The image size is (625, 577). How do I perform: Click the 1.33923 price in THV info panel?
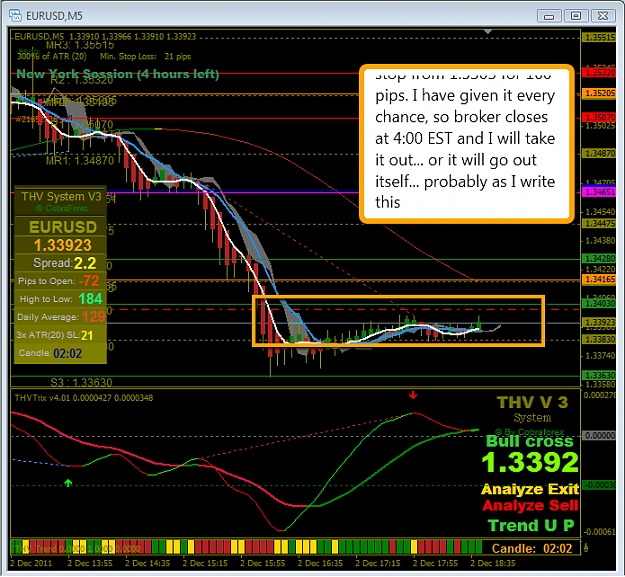[63, 245]
